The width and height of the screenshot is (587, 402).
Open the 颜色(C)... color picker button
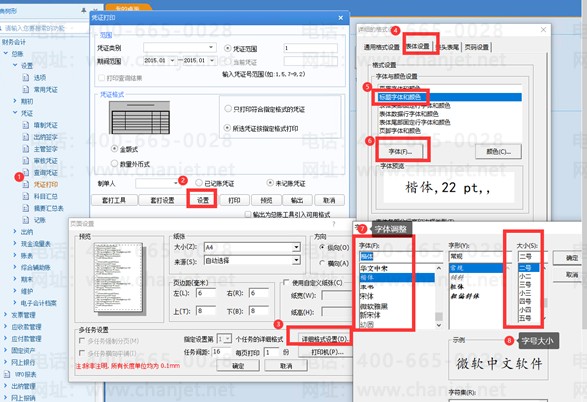(x=498, y=151)
